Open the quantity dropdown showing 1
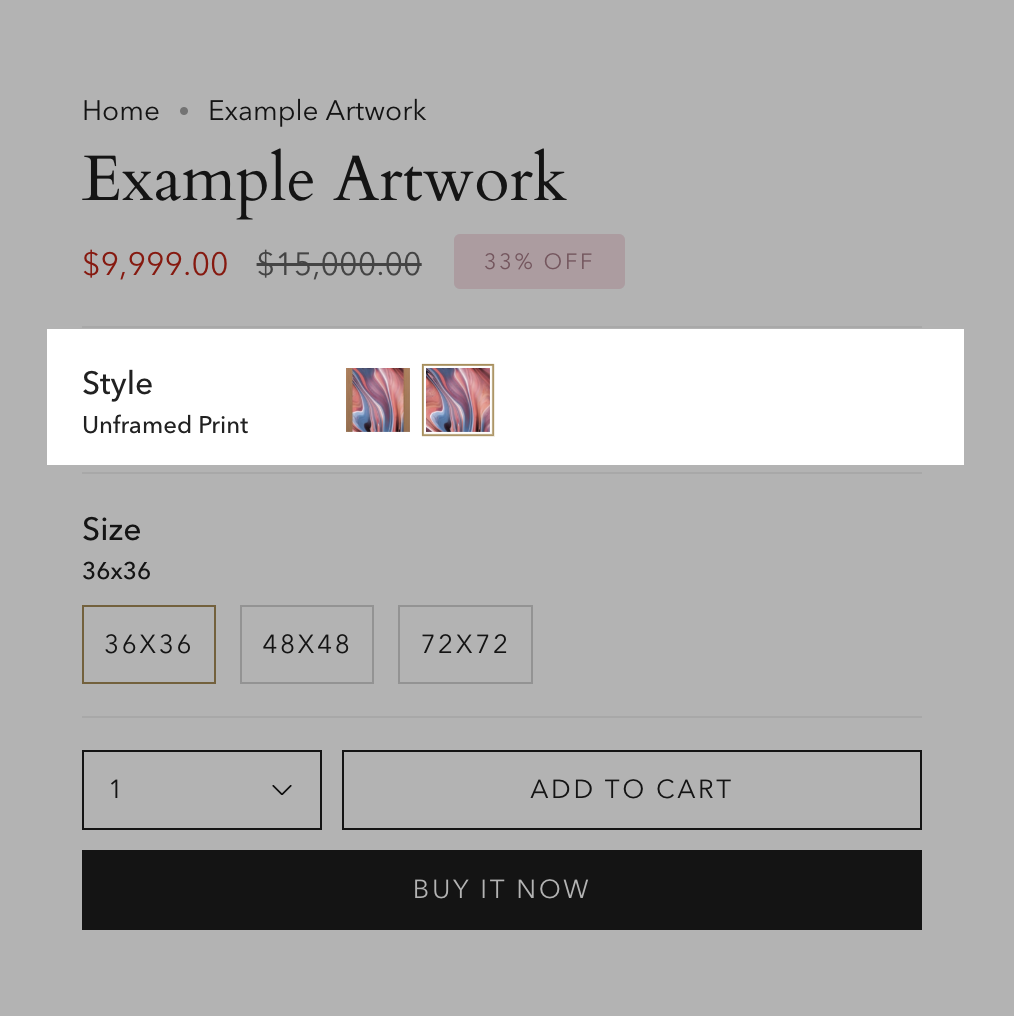This screenshot has height=1016, width=1014. [x=201, y=790]
